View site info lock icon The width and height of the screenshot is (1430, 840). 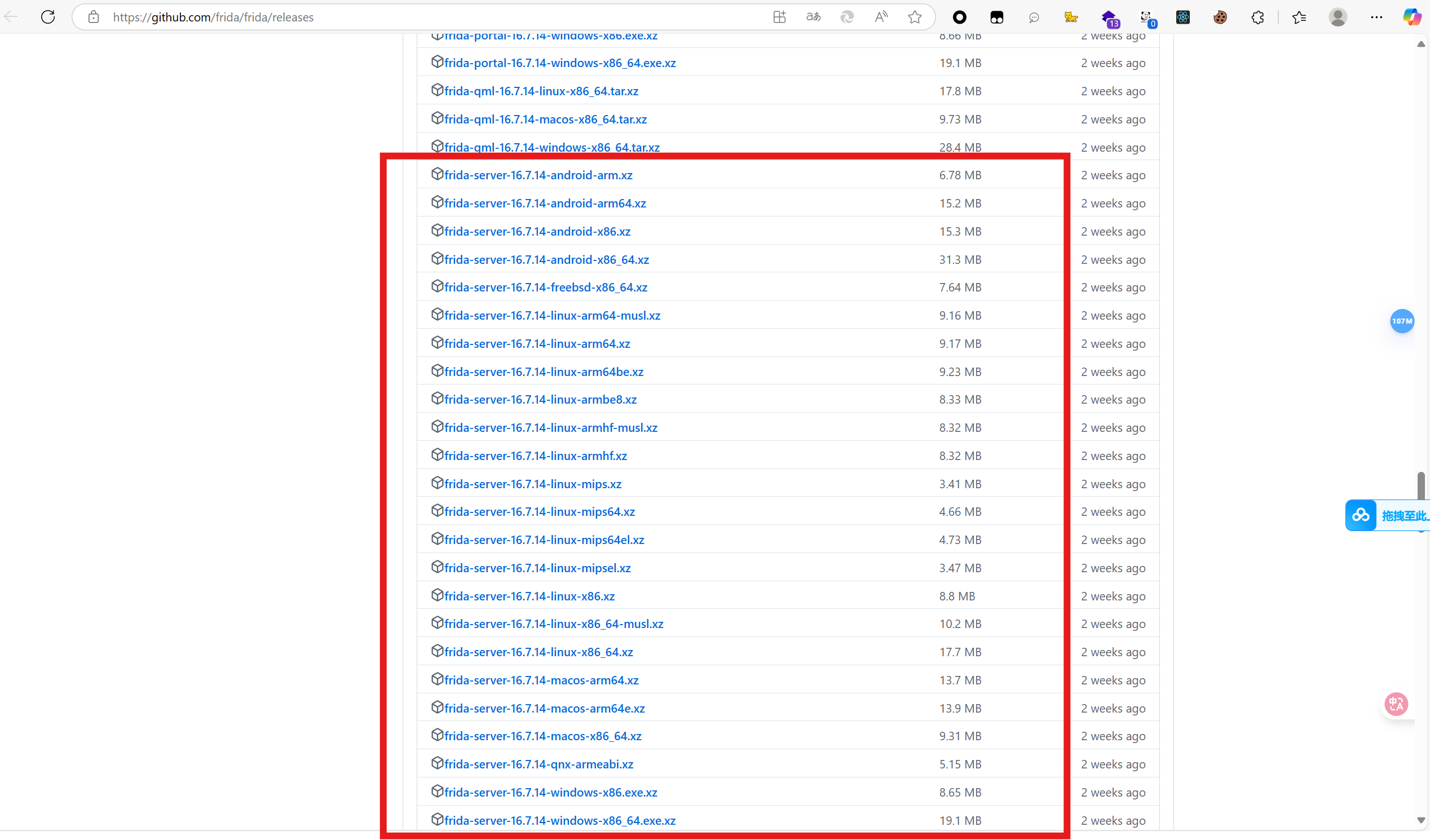click(x=94, y=17)
